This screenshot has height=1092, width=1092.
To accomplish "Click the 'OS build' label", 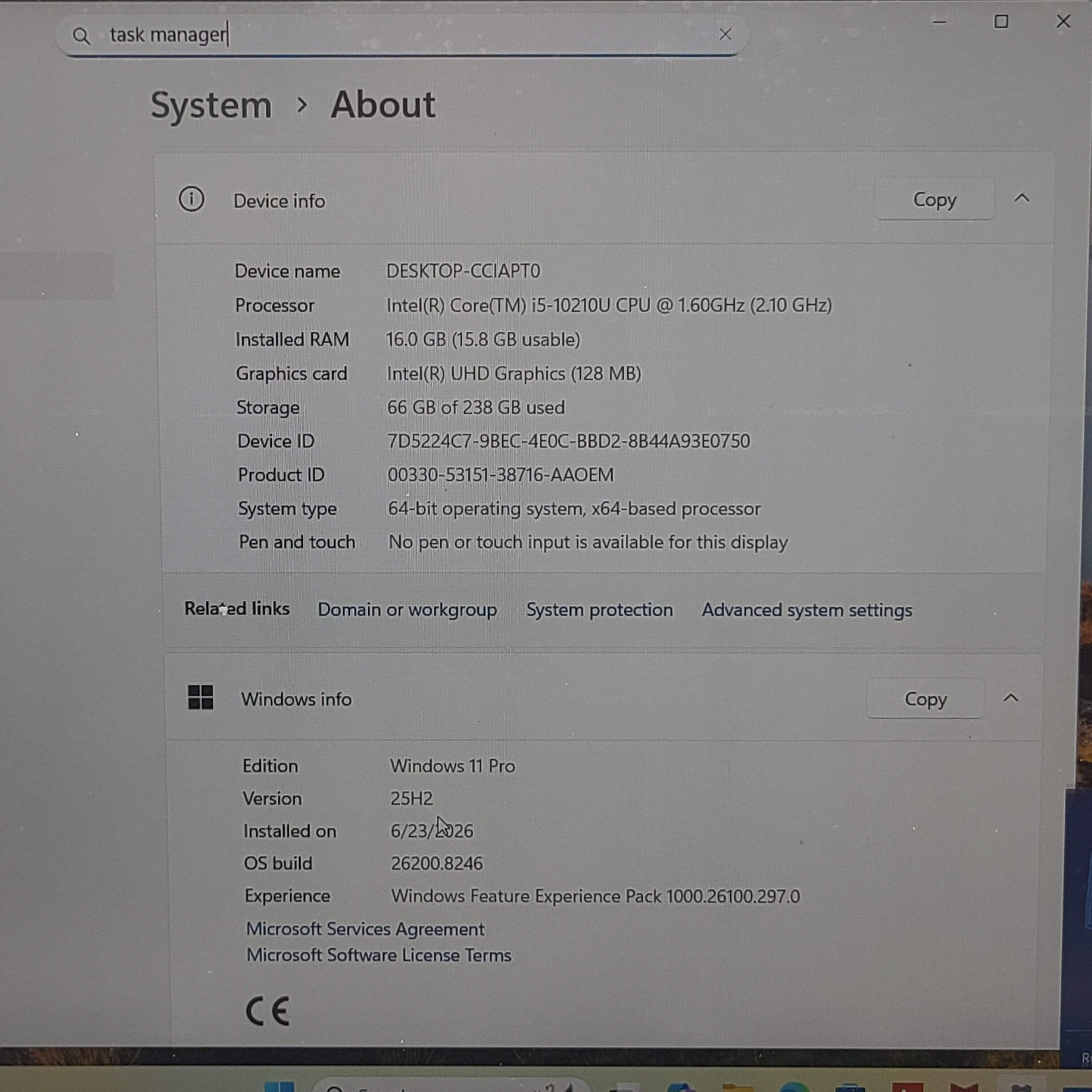I will (278, 863).
